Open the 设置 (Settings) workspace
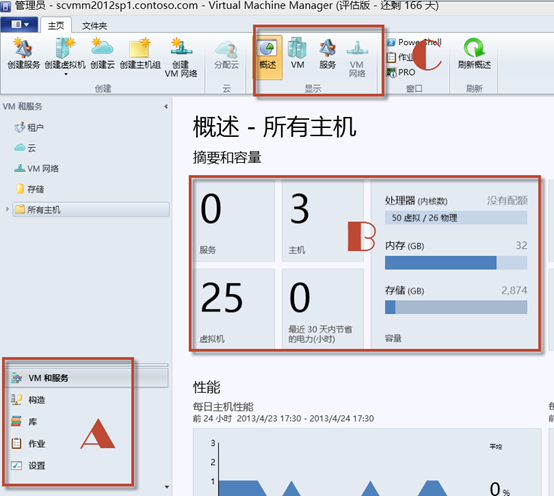This screenshot has width=554, height=496. click(x=28, y=465)
